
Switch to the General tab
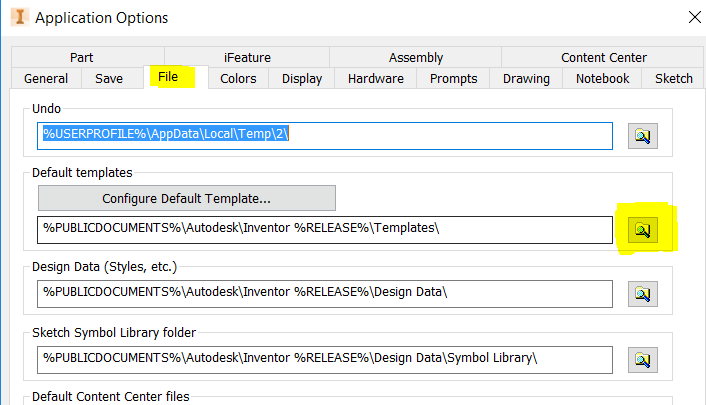coord(46,79)
